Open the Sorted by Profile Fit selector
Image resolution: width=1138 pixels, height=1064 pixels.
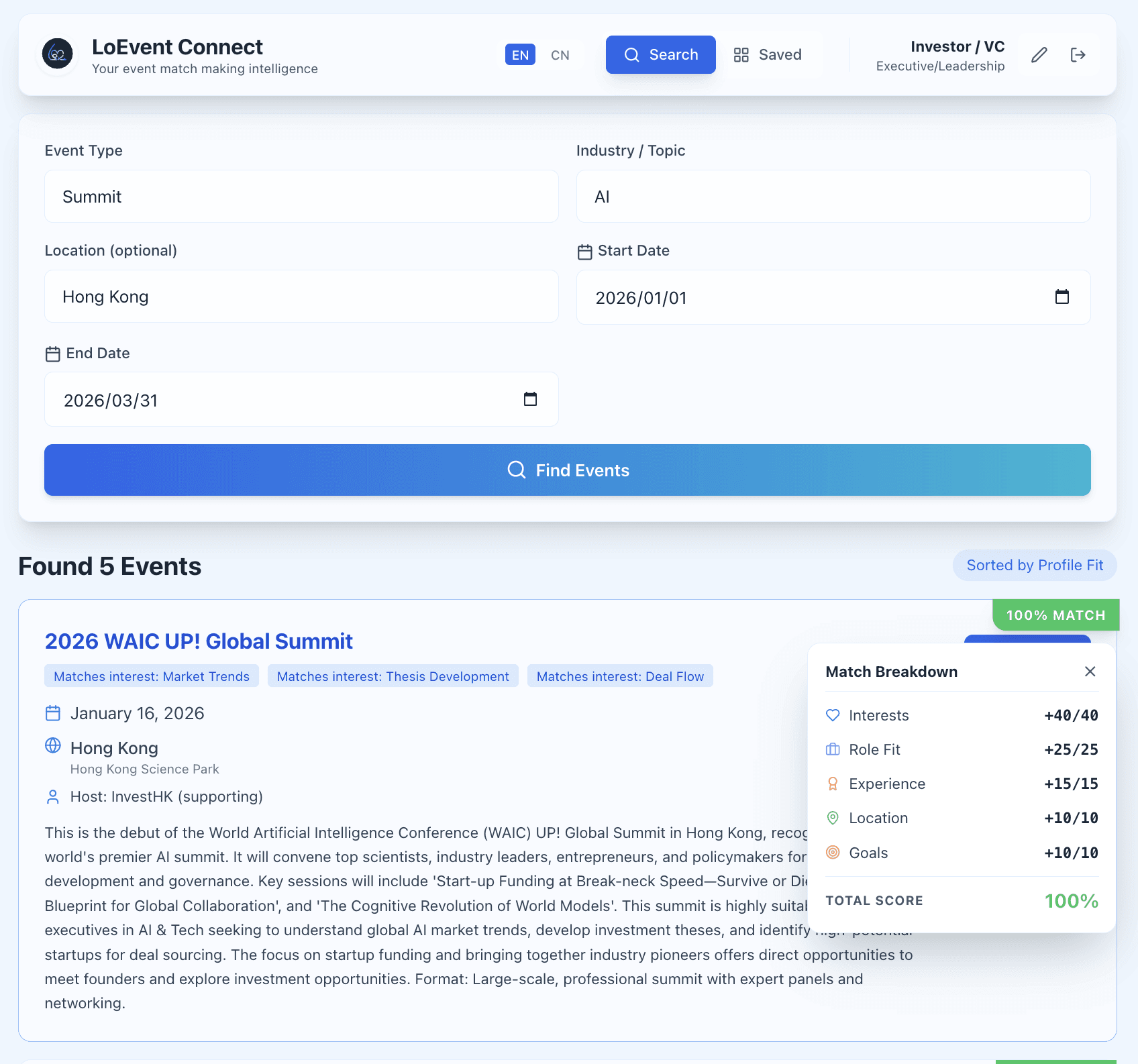click(1034, 565)
